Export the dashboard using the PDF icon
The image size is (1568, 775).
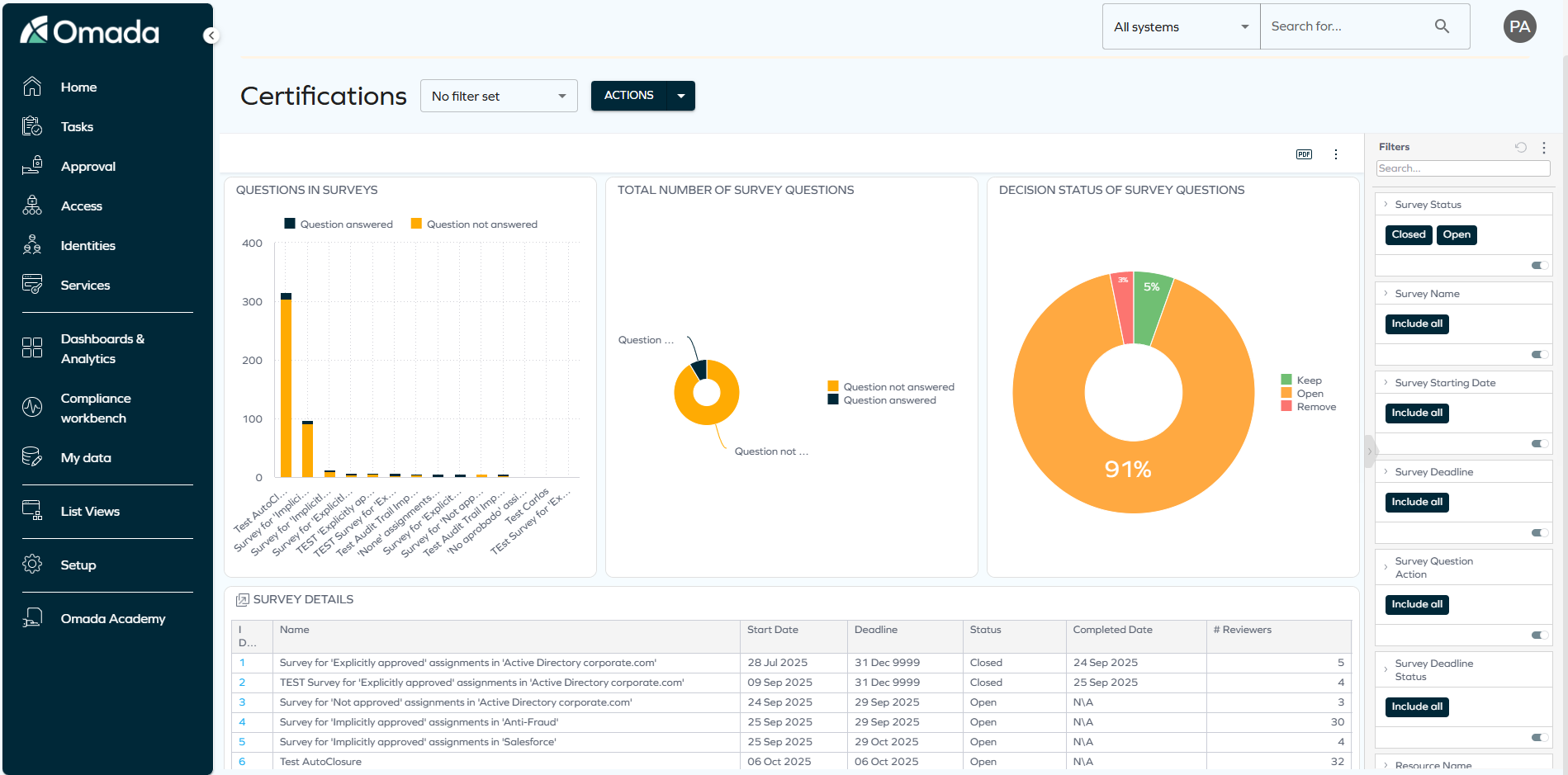pyautogui.click(x=1303, y=154)
